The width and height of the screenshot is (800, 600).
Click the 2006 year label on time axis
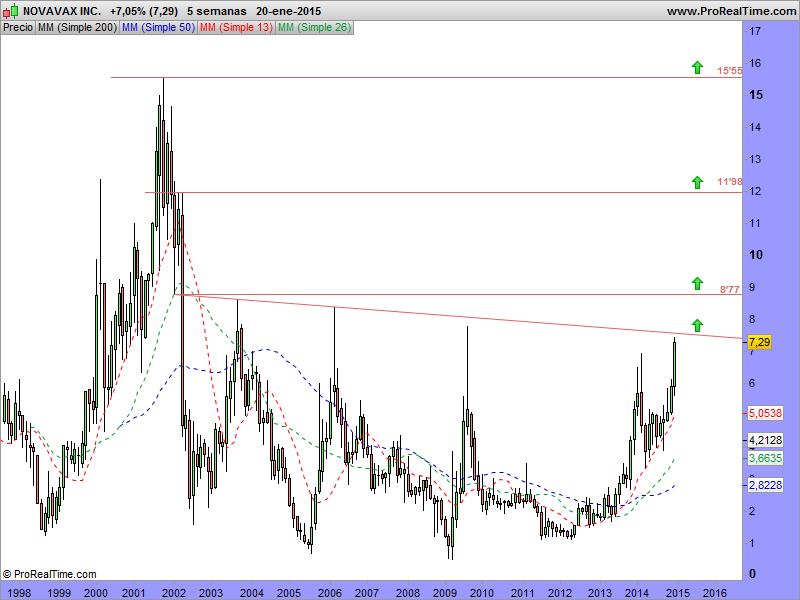[330, 593]
